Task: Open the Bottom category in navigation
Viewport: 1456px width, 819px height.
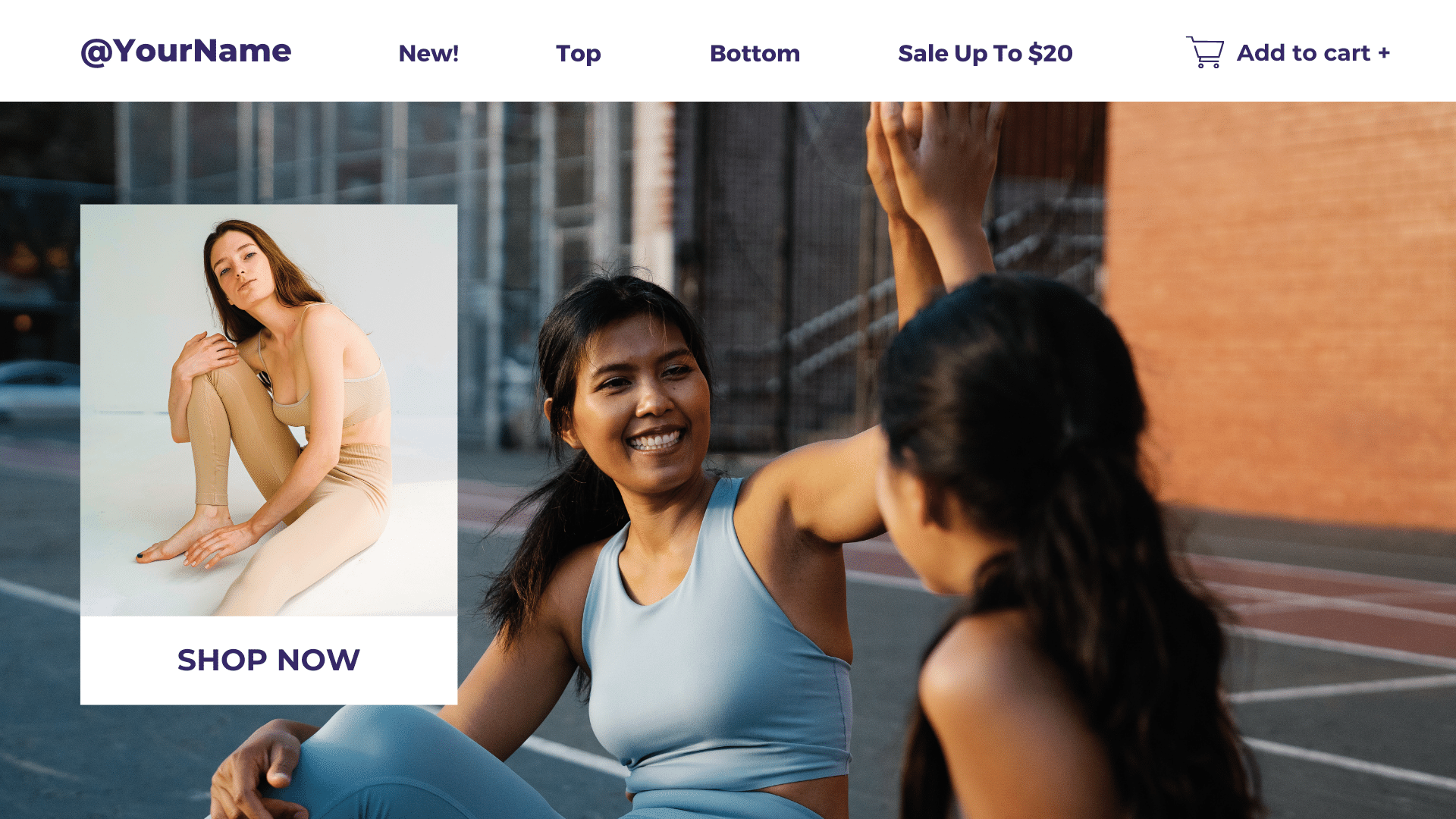Action: (755, 53)
